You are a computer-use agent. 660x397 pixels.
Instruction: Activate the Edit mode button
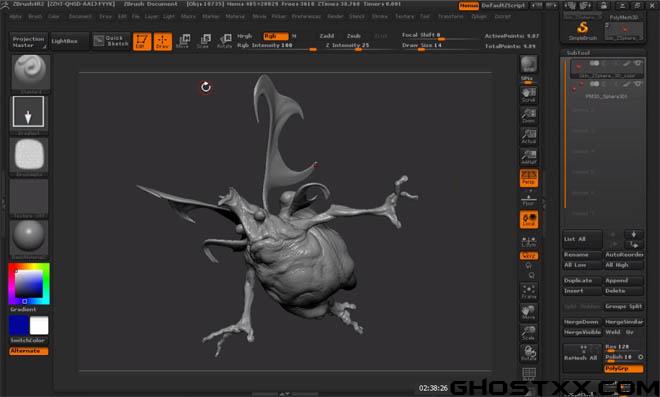tap(142, 41)
